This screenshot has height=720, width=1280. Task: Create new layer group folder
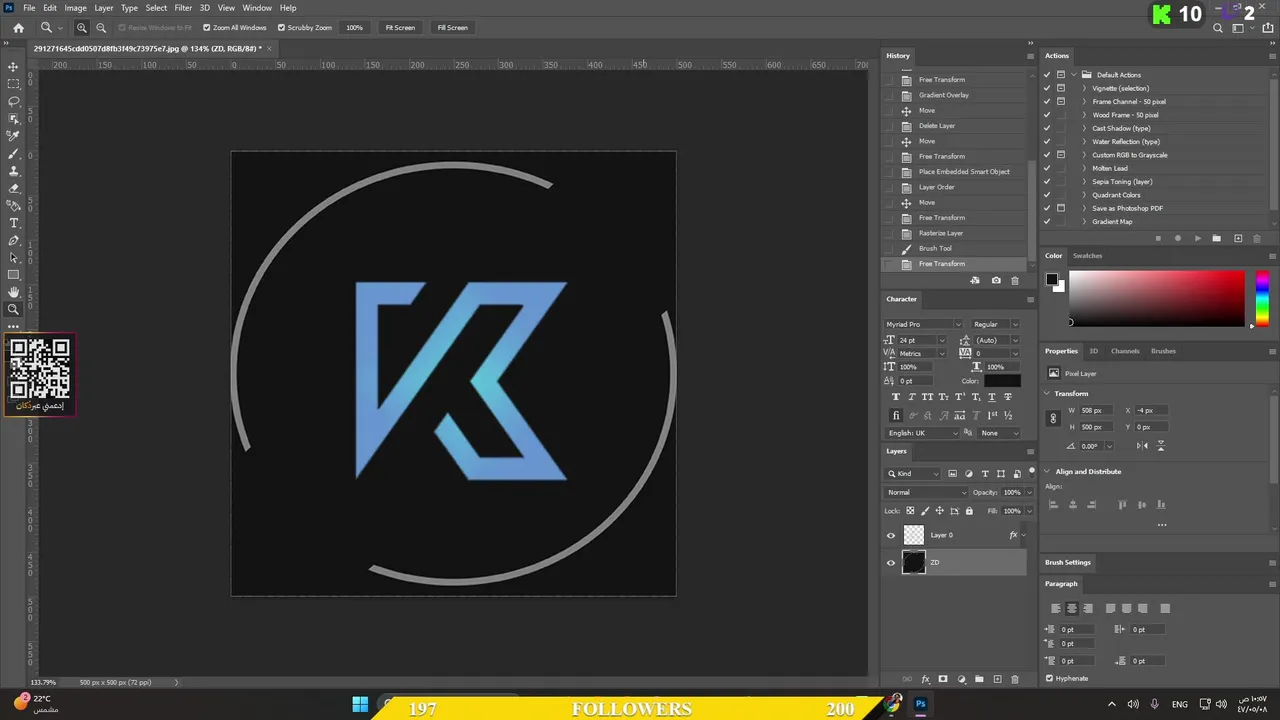pyautogui.click(x=979, y=679)
